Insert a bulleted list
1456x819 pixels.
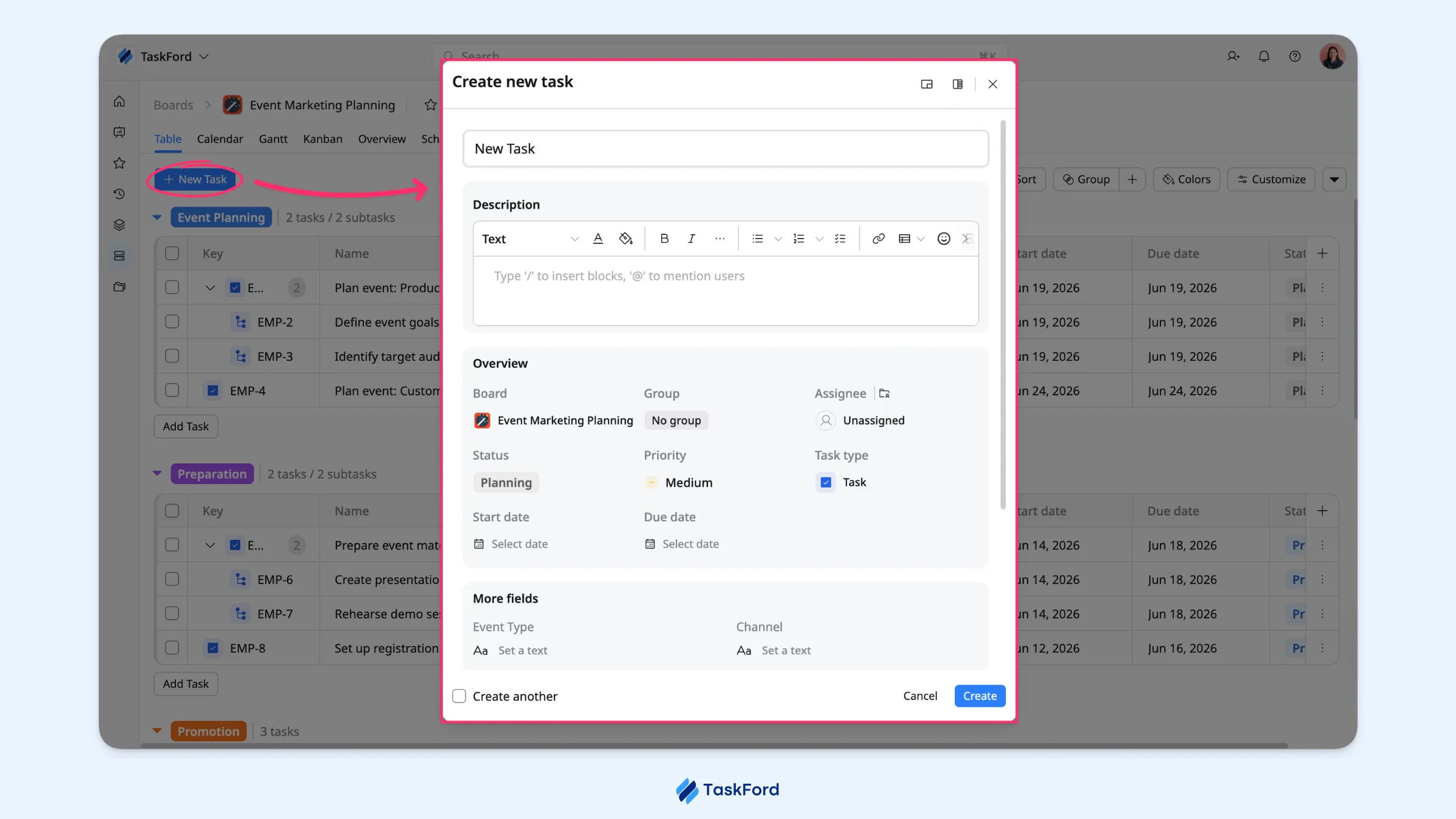pos(758,238)
